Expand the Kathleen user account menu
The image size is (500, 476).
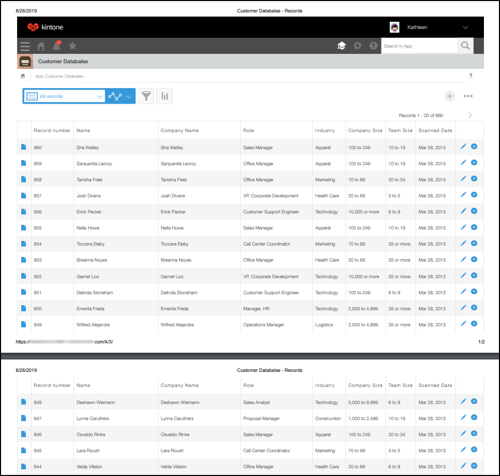click(465, 27)
